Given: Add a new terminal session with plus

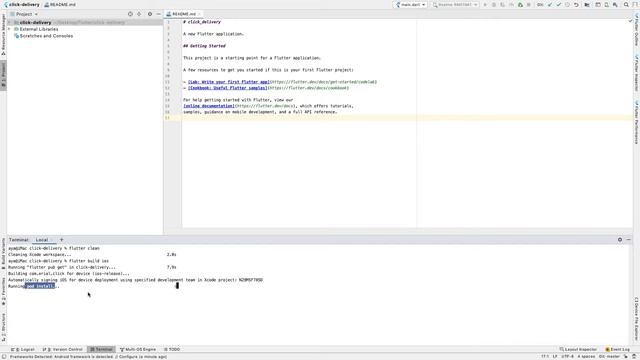Looking at the screenshot, I should pyautogui.click(x=62, y=240).
